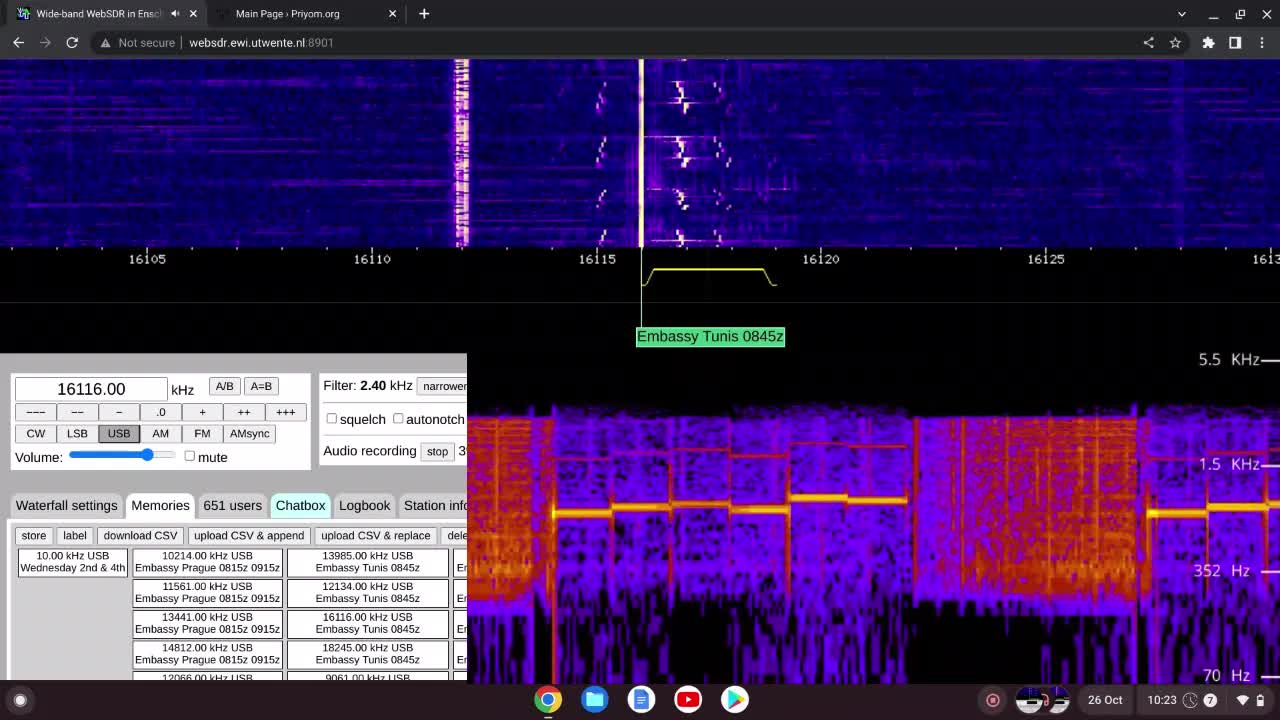Close the Priyom.org tab
This screenshot has width=1280, height=720.
[392, 14]
